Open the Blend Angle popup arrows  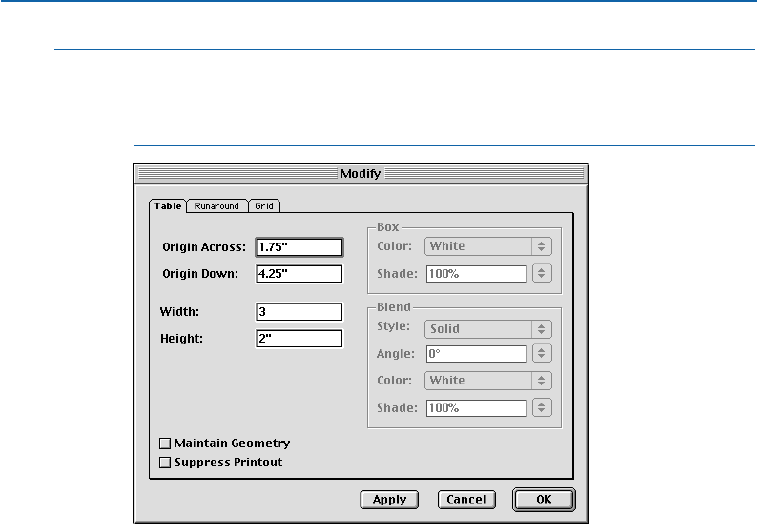point(542,354)
